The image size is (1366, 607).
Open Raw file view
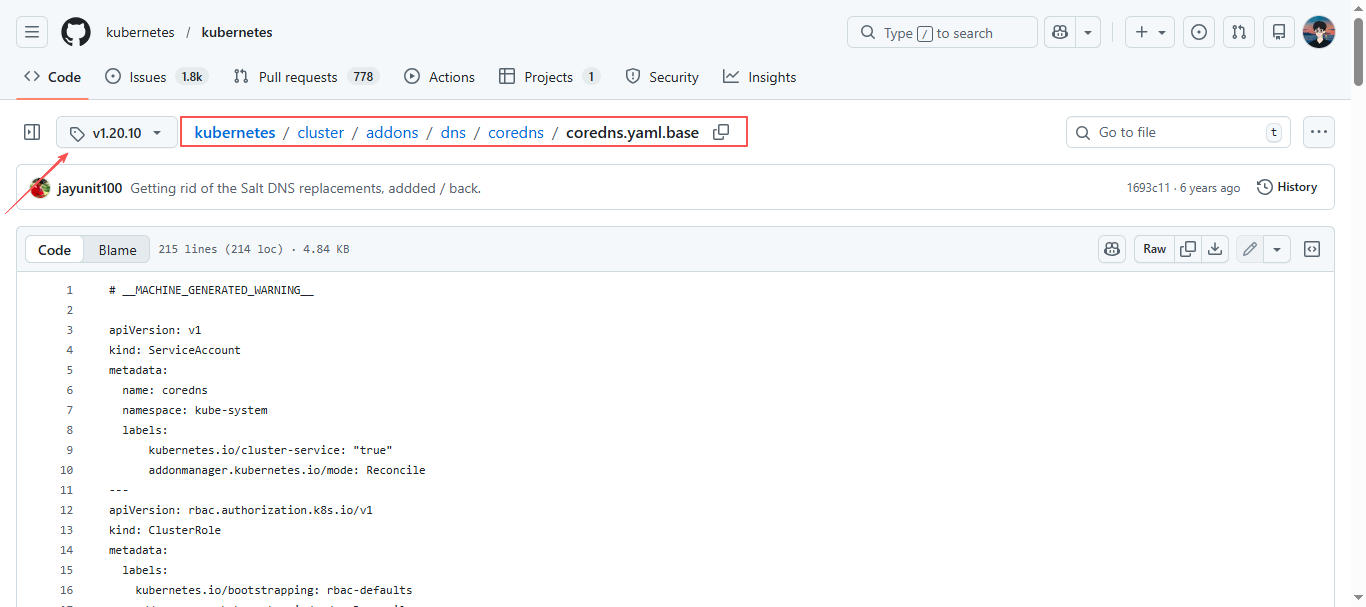pos(1154,249)
